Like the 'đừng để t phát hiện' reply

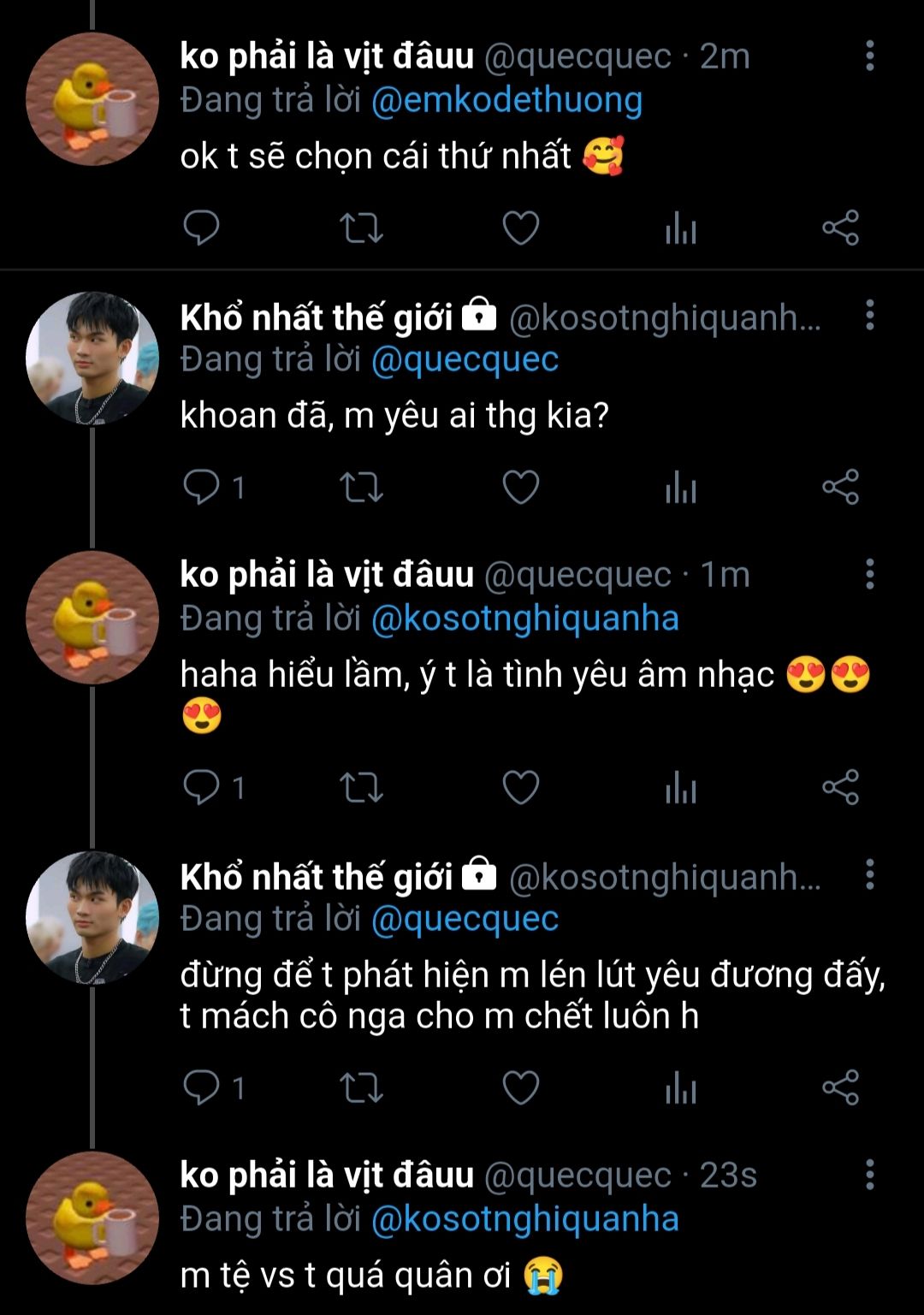pyautogui.click(x=520, y=1088)
